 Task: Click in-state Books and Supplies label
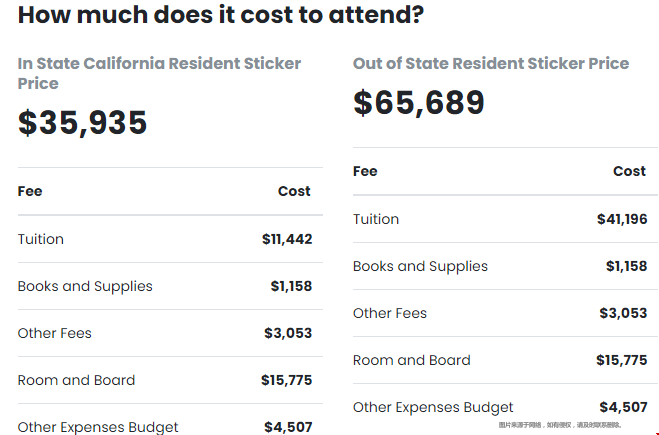[x=85, y=286]
